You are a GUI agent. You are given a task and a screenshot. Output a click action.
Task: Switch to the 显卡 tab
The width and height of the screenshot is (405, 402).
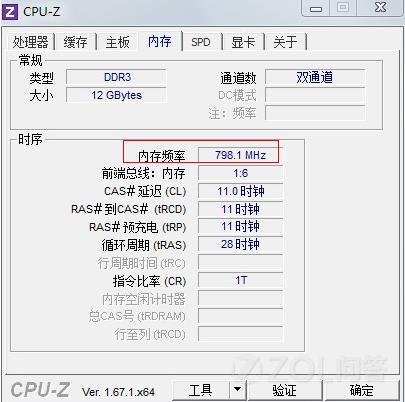243,42
